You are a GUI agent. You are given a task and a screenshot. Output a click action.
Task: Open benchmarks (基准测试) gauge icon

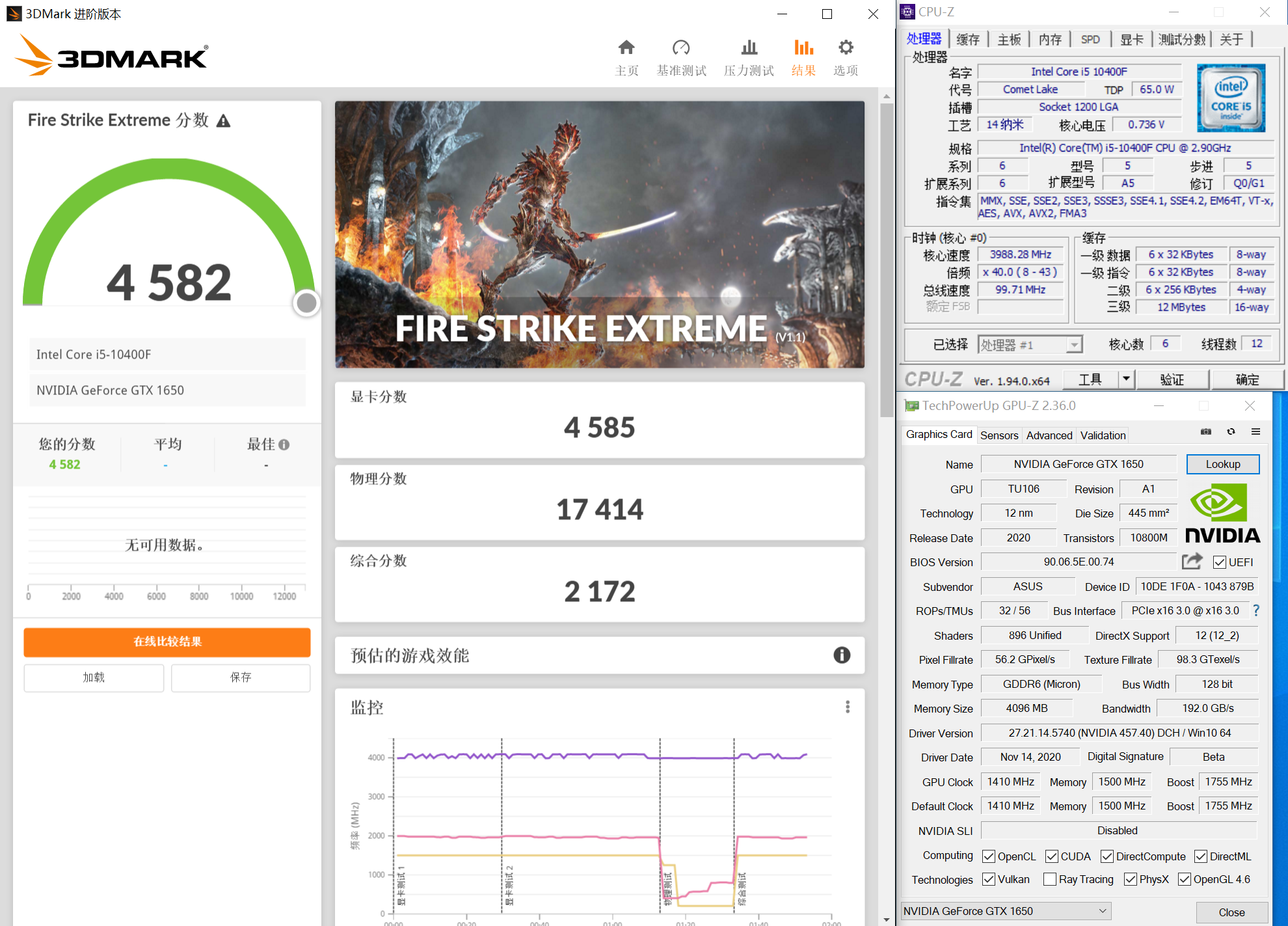[681, 48]
